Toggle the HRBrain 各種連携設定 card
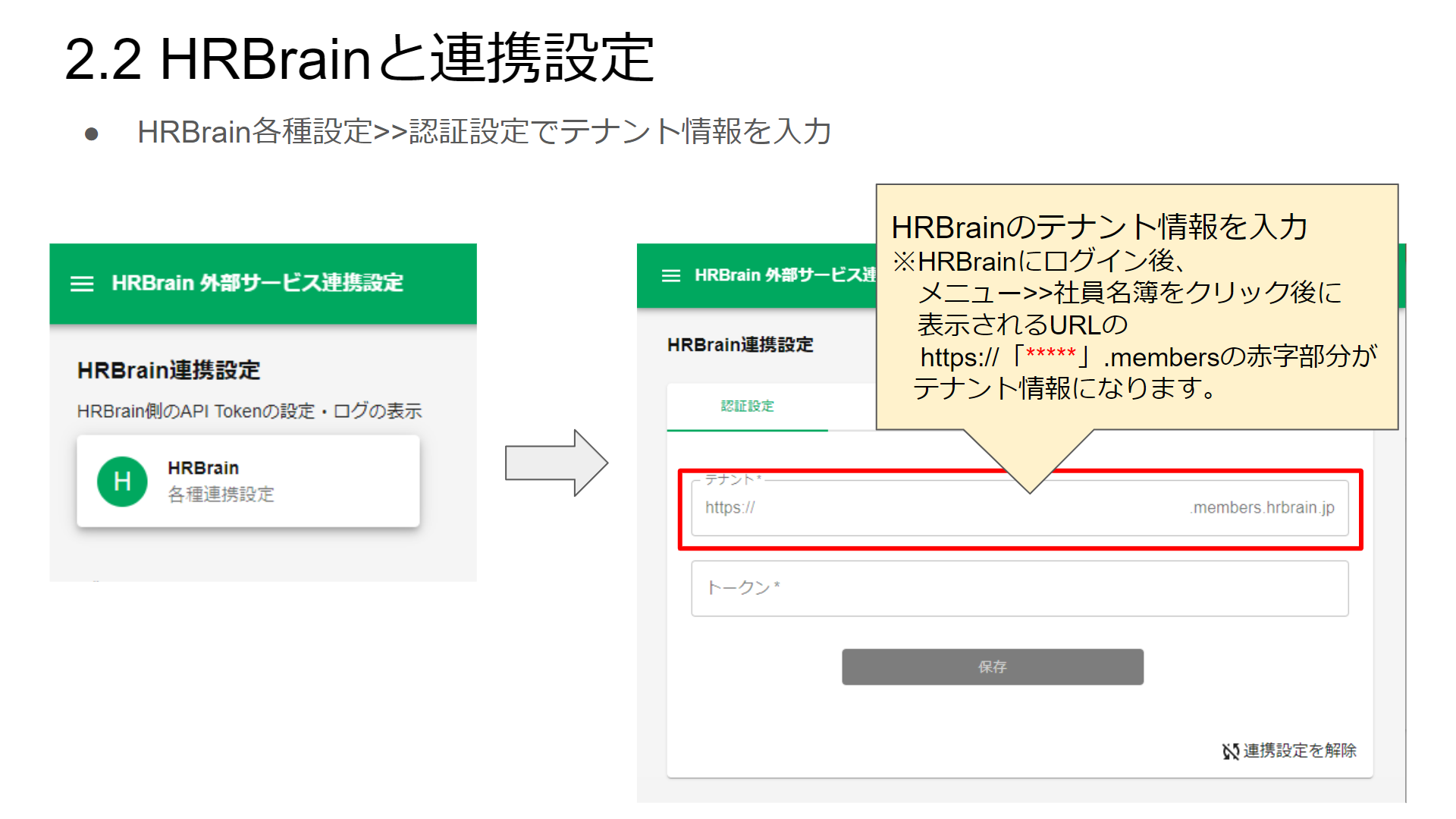Screen dimensions: 1456x819 248,481
